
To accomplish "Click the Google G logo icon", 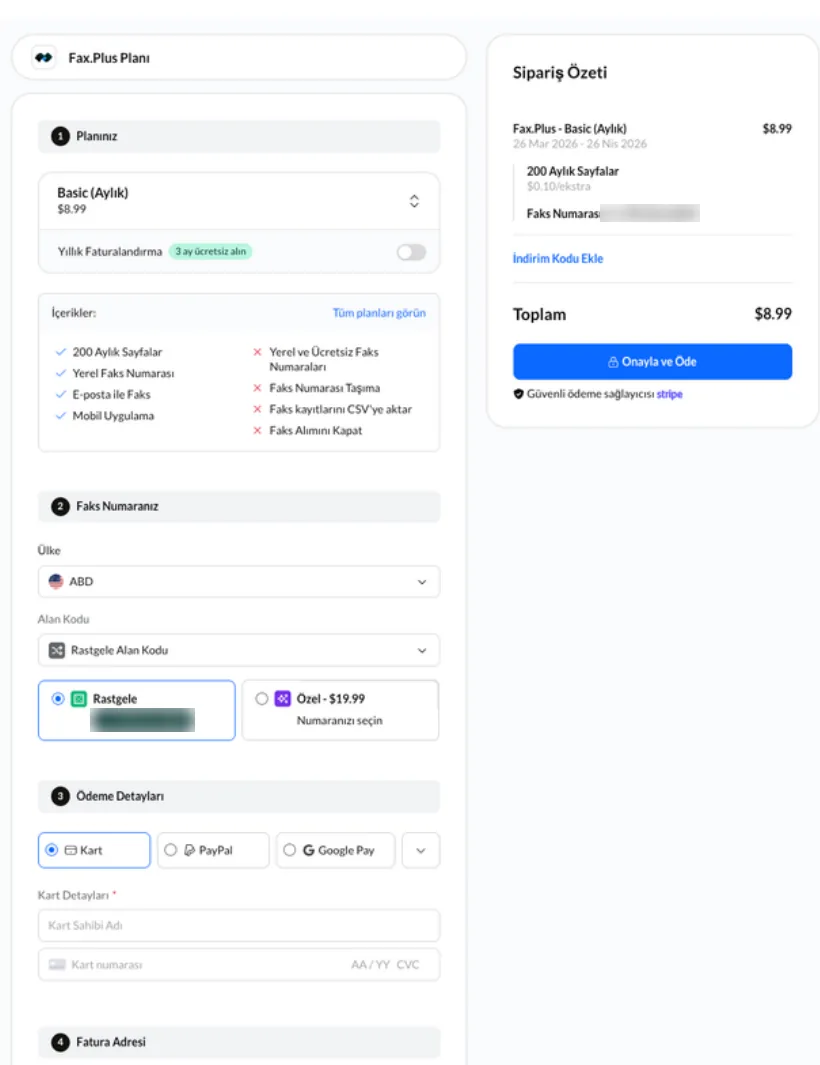I will coord(308,850).
